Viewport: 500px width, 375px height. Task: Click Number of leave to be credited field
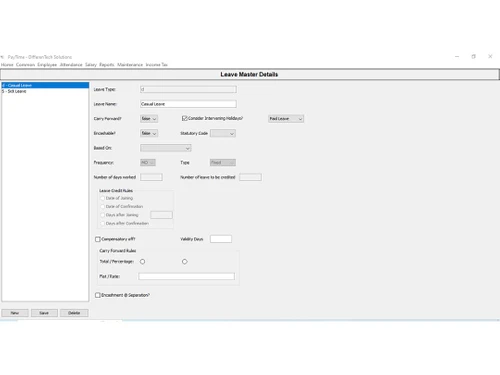pos(250,177)
